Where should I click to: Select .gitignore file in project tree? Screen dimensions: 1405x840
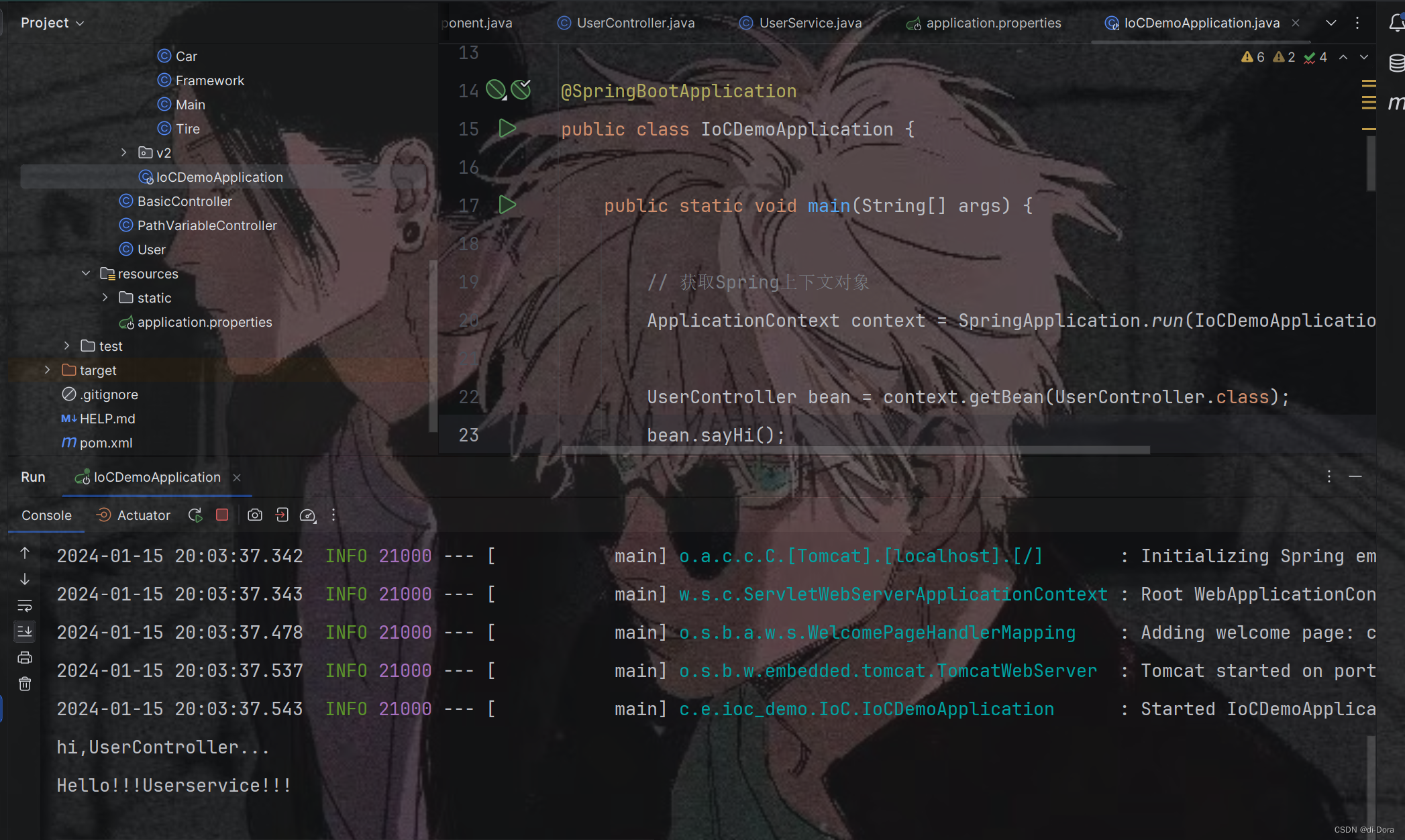(100, 394)
